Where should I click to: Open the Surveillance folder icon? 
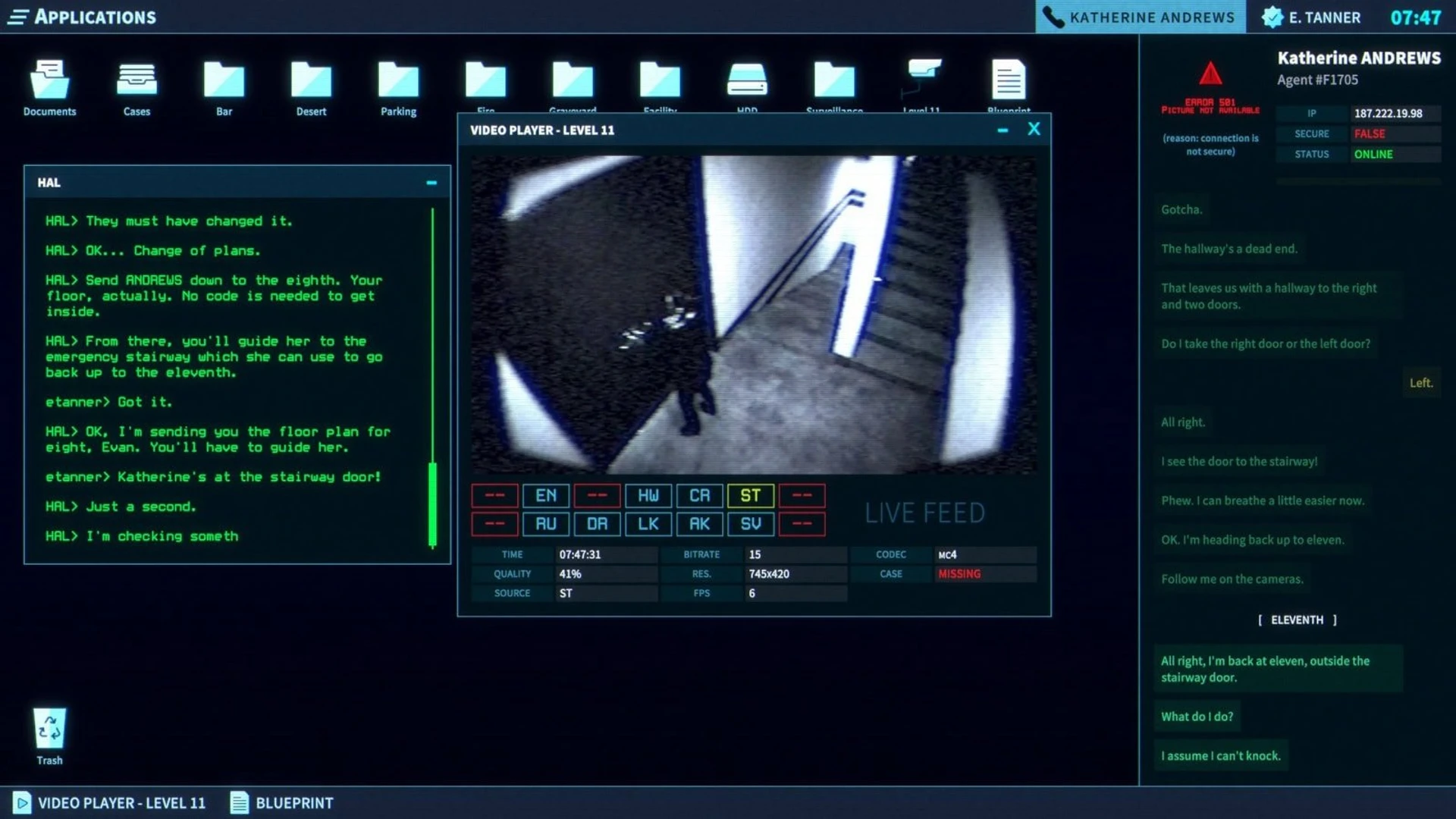834,80
